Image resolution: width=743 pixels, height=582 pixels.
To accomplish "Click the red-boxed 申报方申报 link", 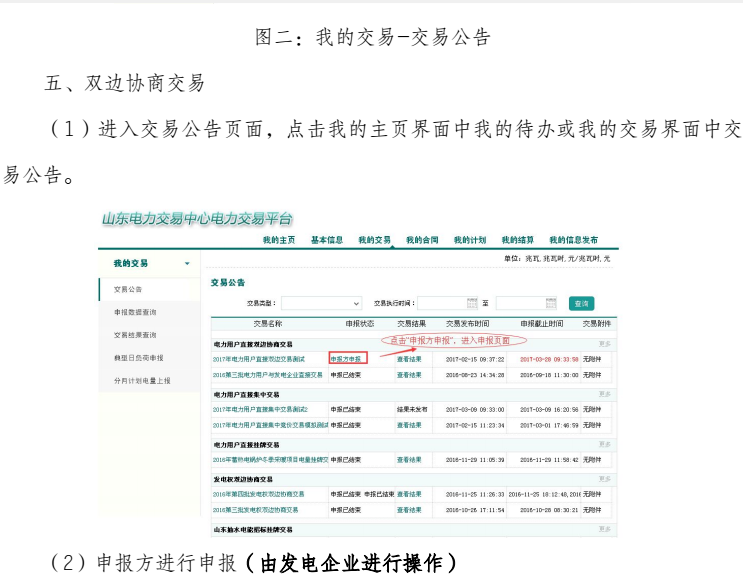I will [x=347, y=357].
